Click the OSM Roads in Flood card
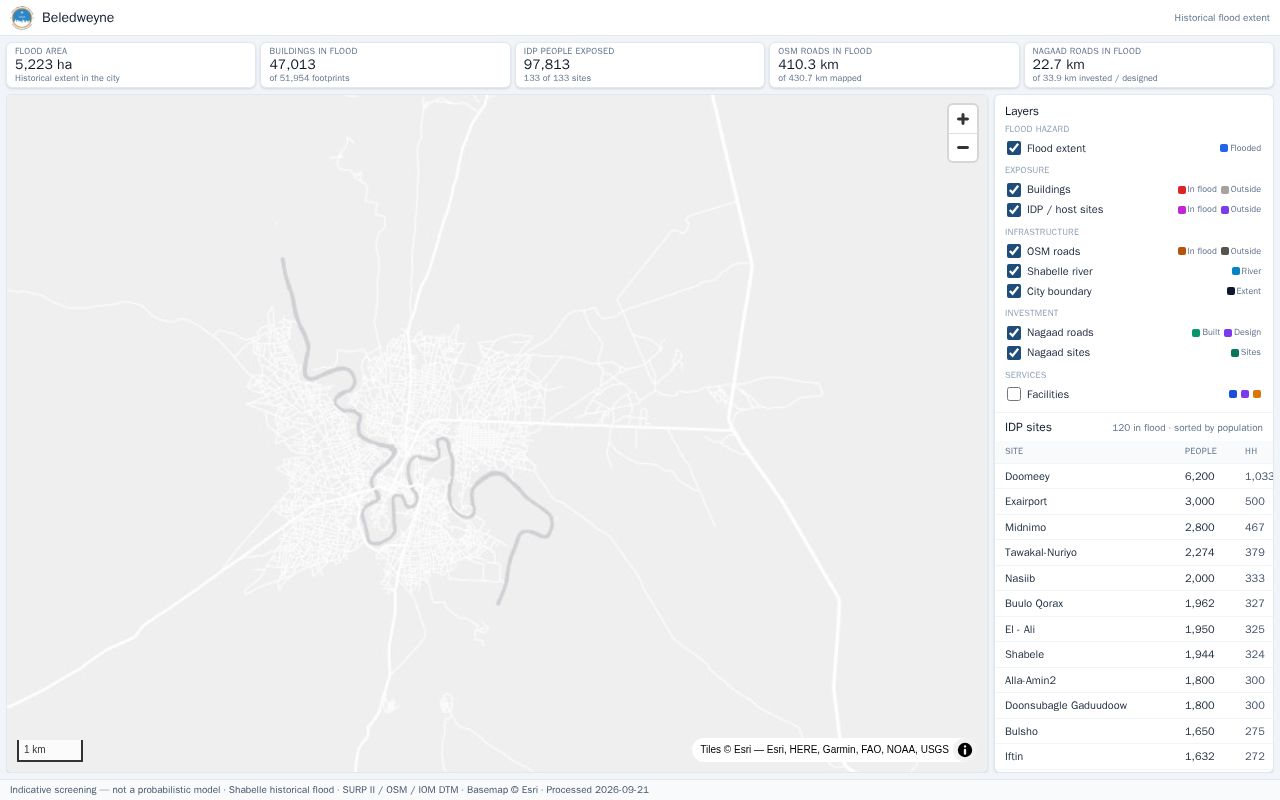This screenshot has width=1280, height=800. tap(894, 65)
